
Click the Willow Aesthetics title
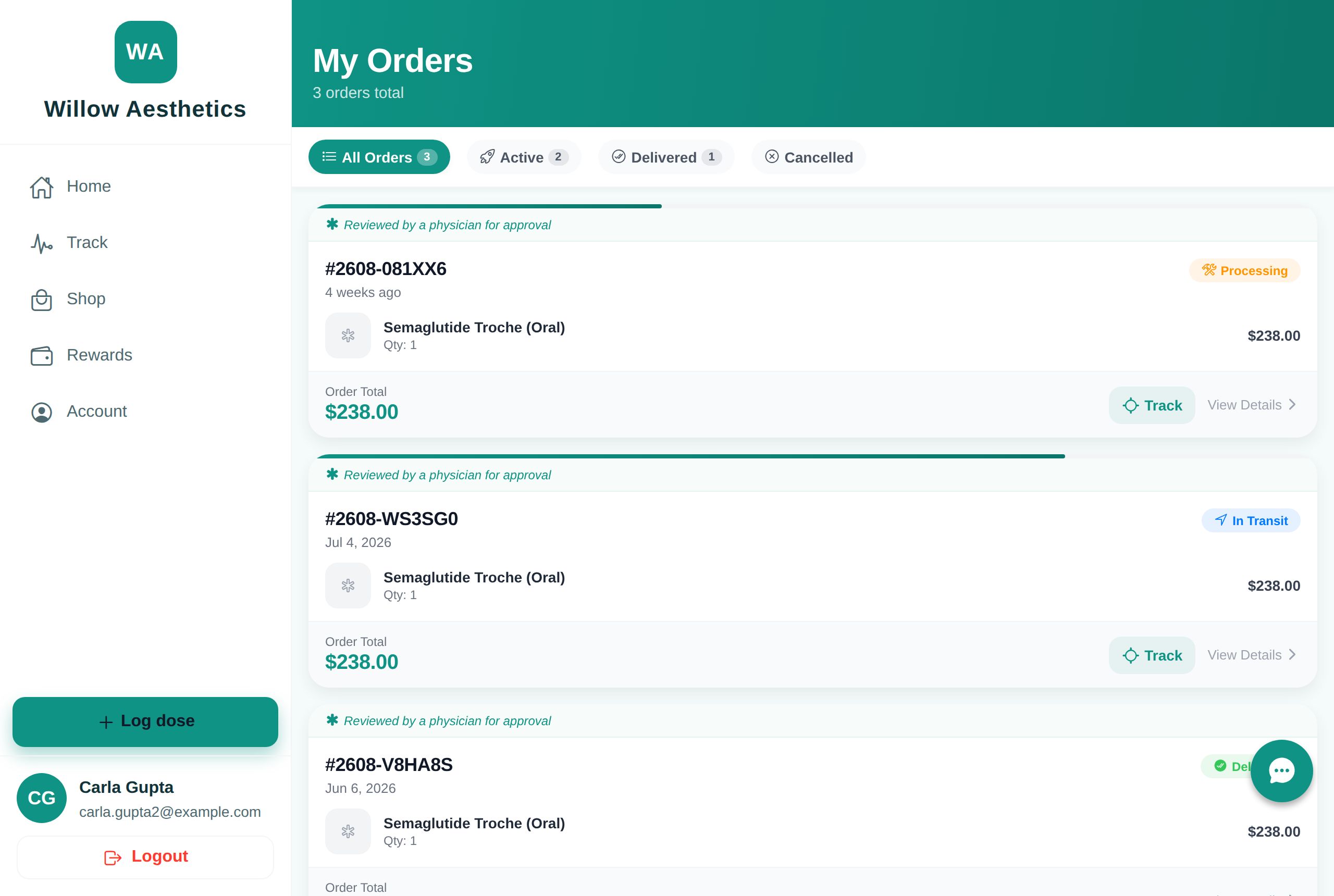145,109
